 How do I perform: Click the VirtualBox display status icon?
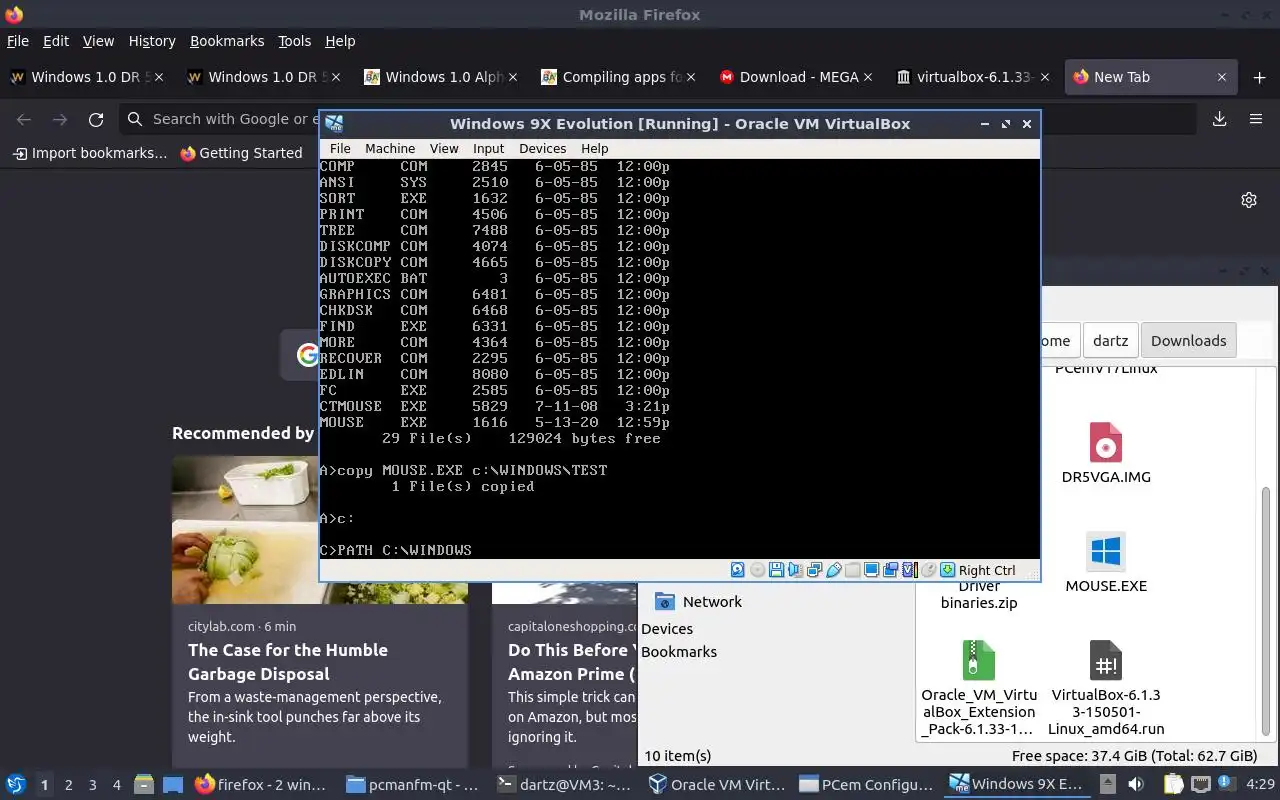871,570
